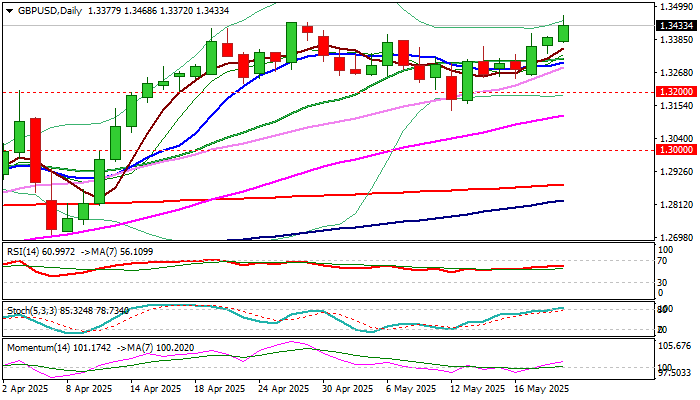Select the red 1.32000 level label

[677, 92]
